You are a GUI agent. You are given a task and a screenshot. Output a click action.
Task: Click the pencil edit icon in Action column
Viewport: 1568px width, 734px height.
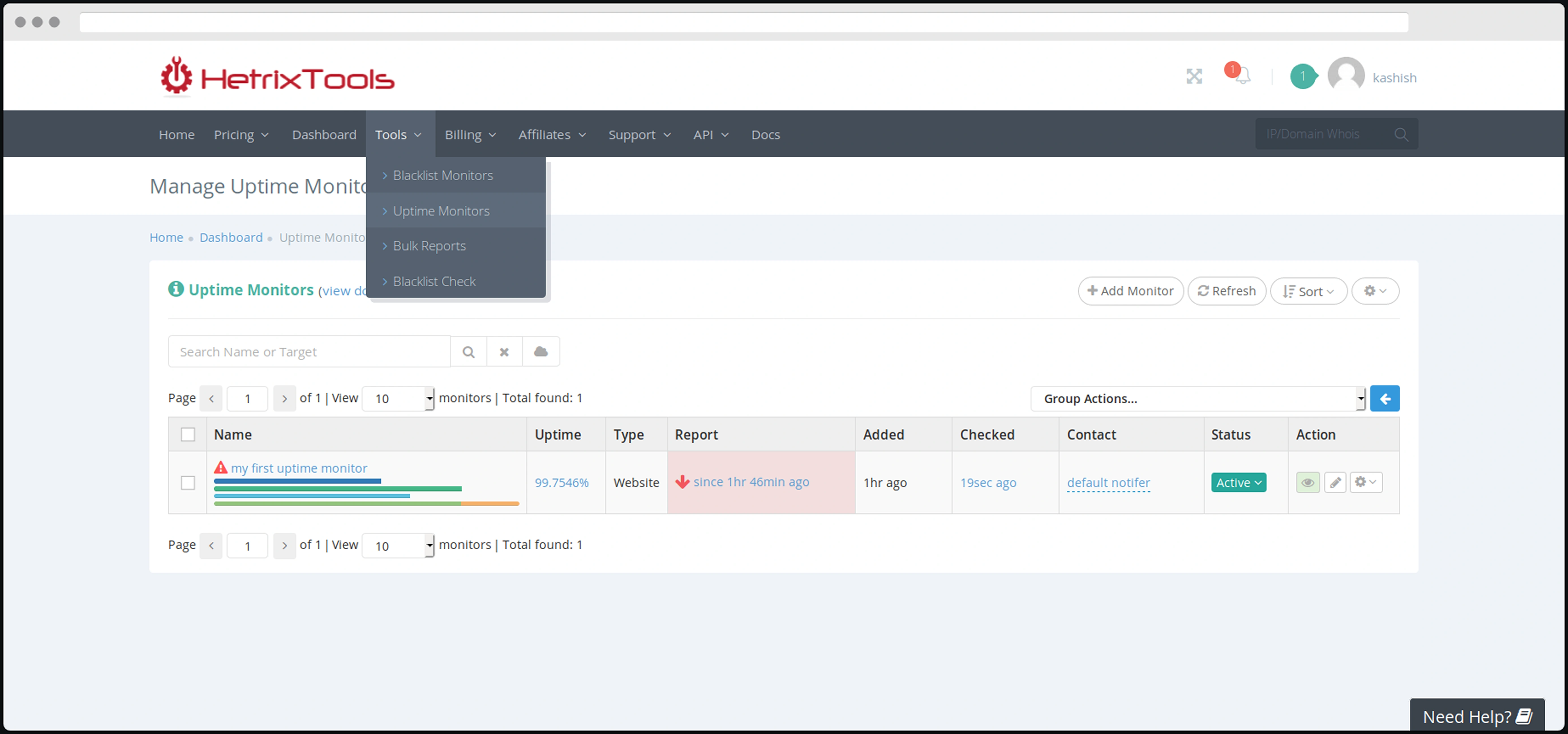[x=1335, y=483]
